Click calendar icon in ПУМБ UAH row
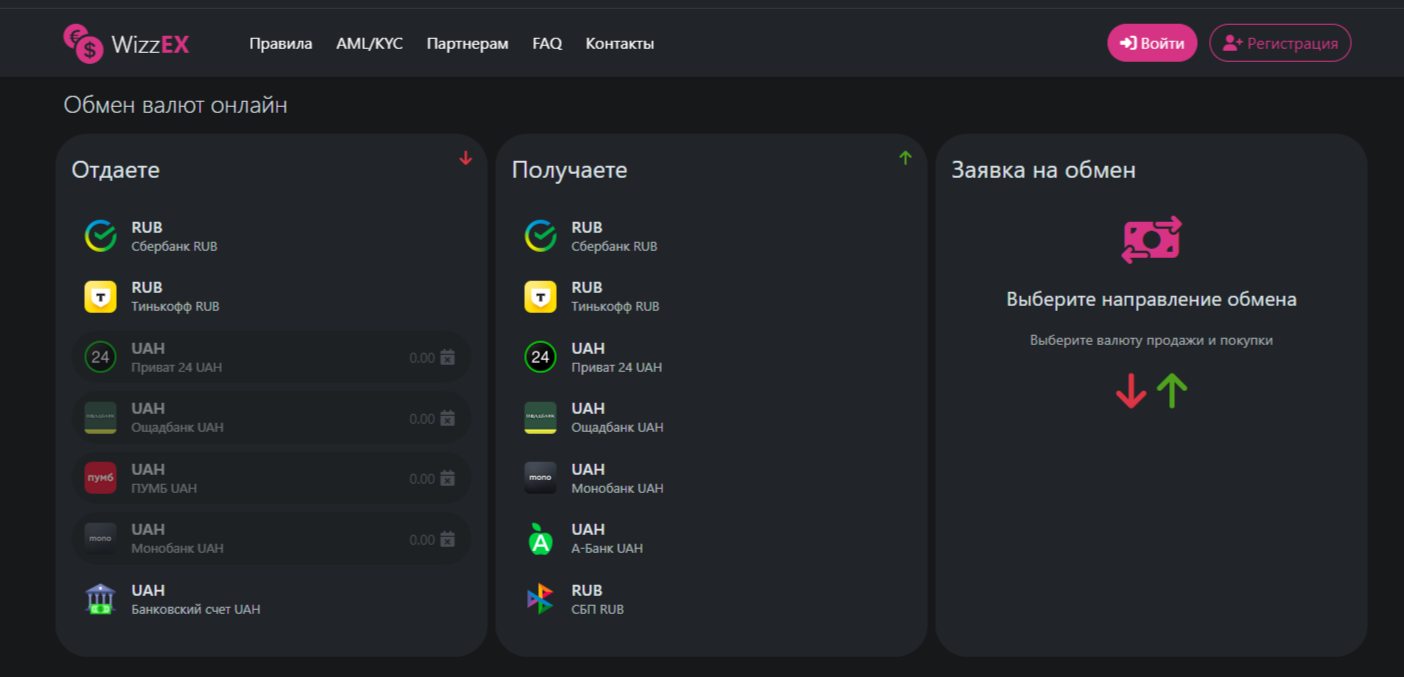Screen dimensions: 1404x677 448,479
